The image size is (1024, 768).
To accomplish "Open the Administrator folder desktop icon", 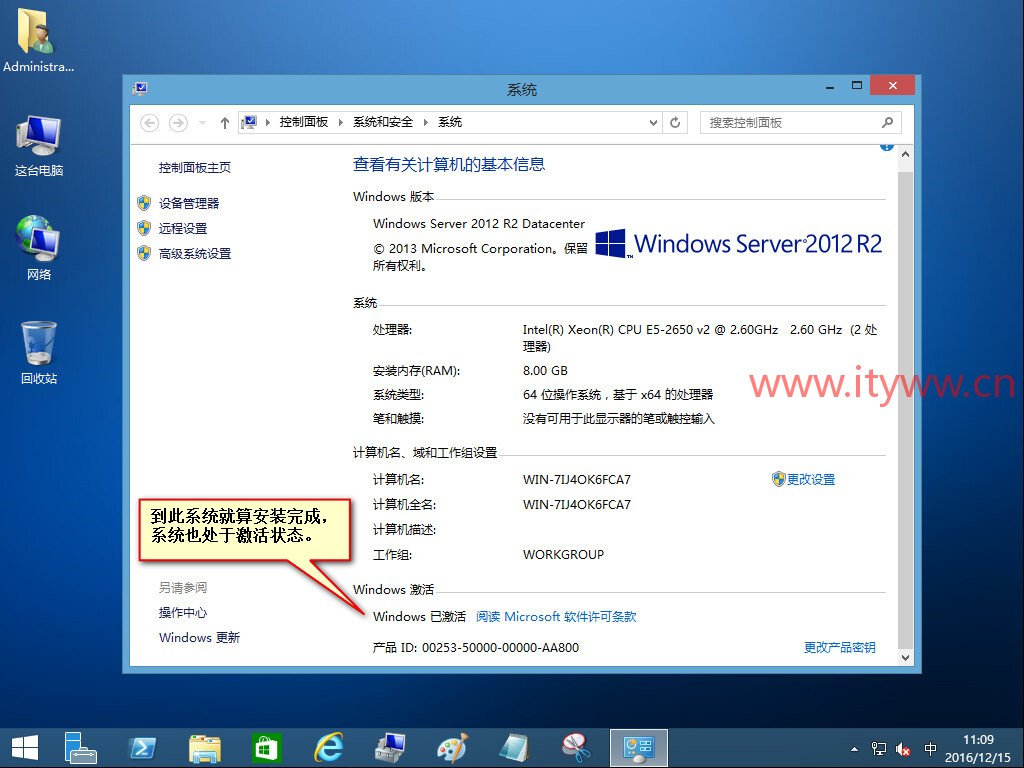I will (38, 39).
